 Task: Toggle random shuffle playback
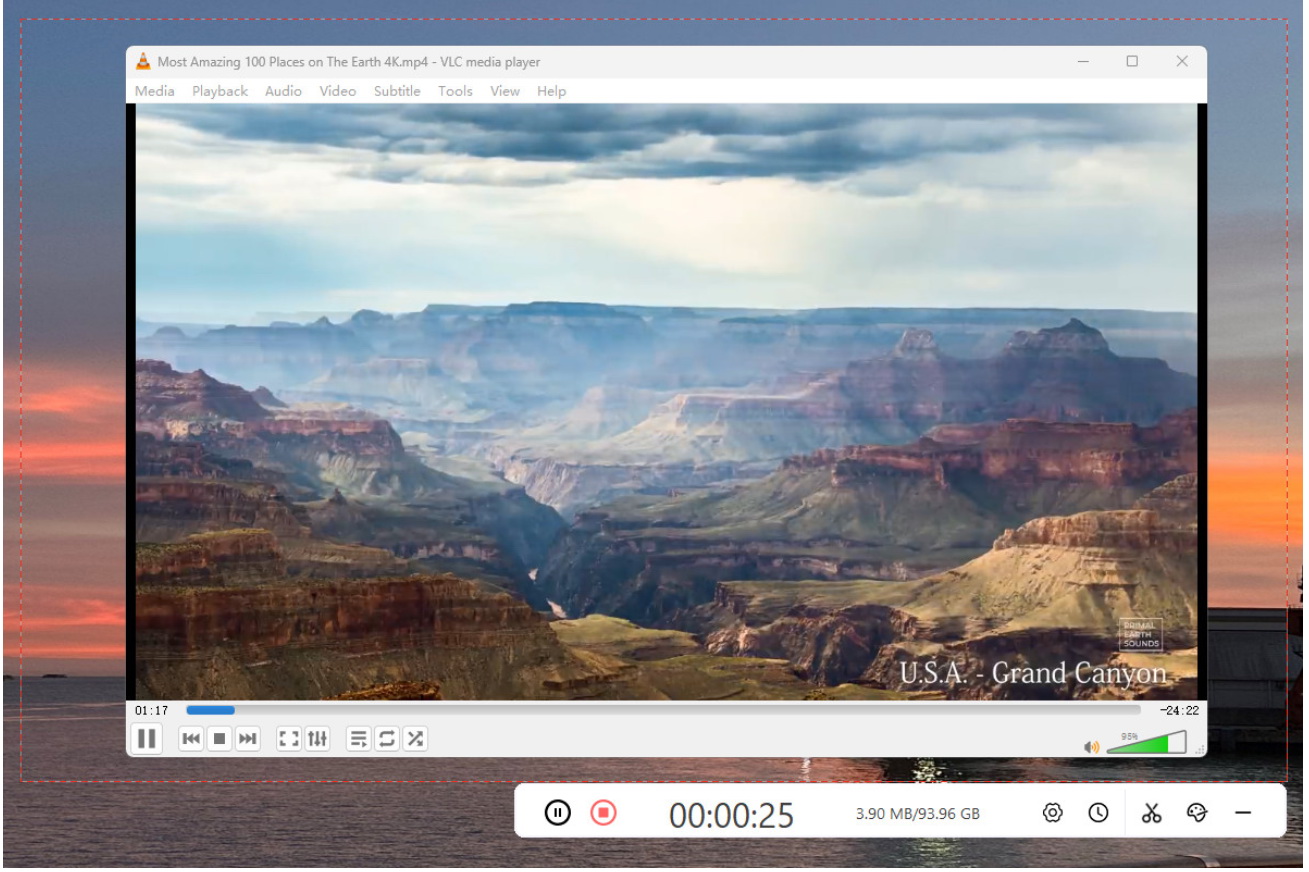tap(414, 739)
